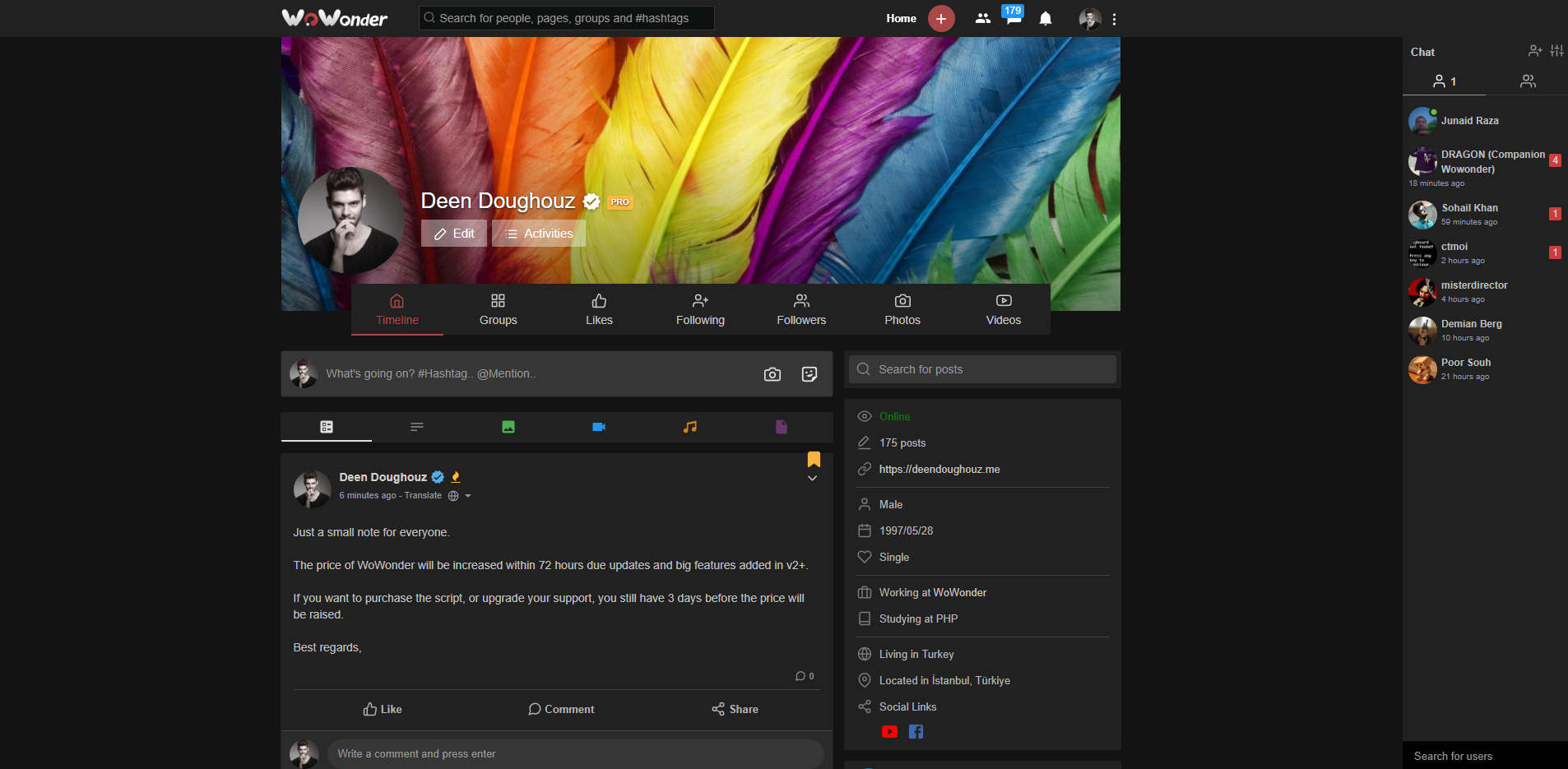
Task: Like the post by Deen Doughouz
Action: [x=383, y=709]
